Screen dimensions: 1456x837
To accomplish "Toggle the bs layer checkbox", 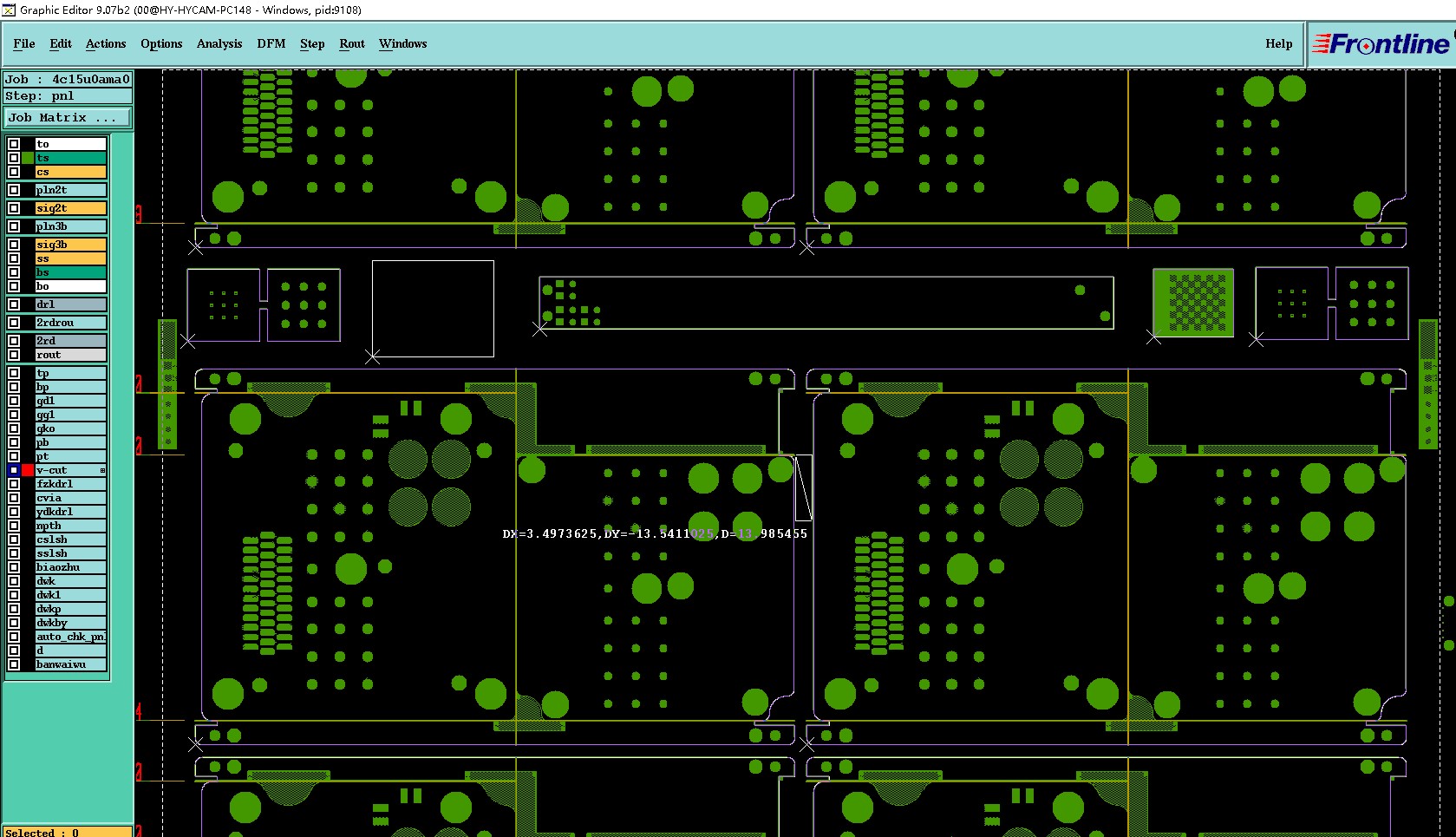I will click(x=14, y=272).
